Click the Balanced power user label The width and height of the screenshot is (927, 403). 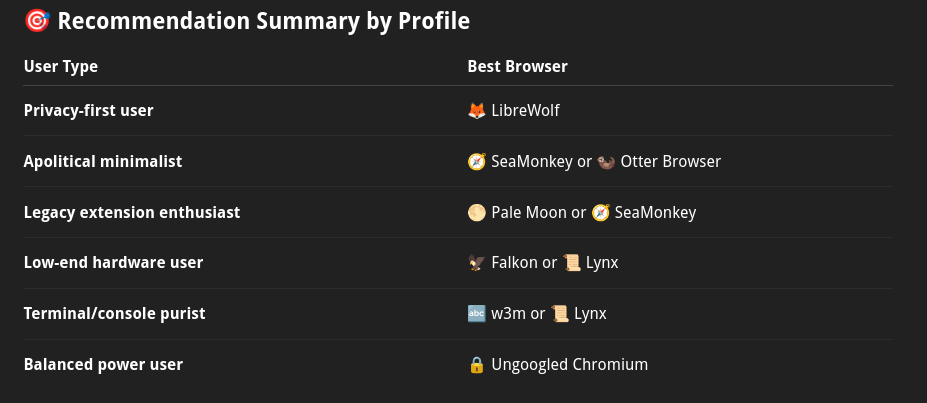(103, 365)
